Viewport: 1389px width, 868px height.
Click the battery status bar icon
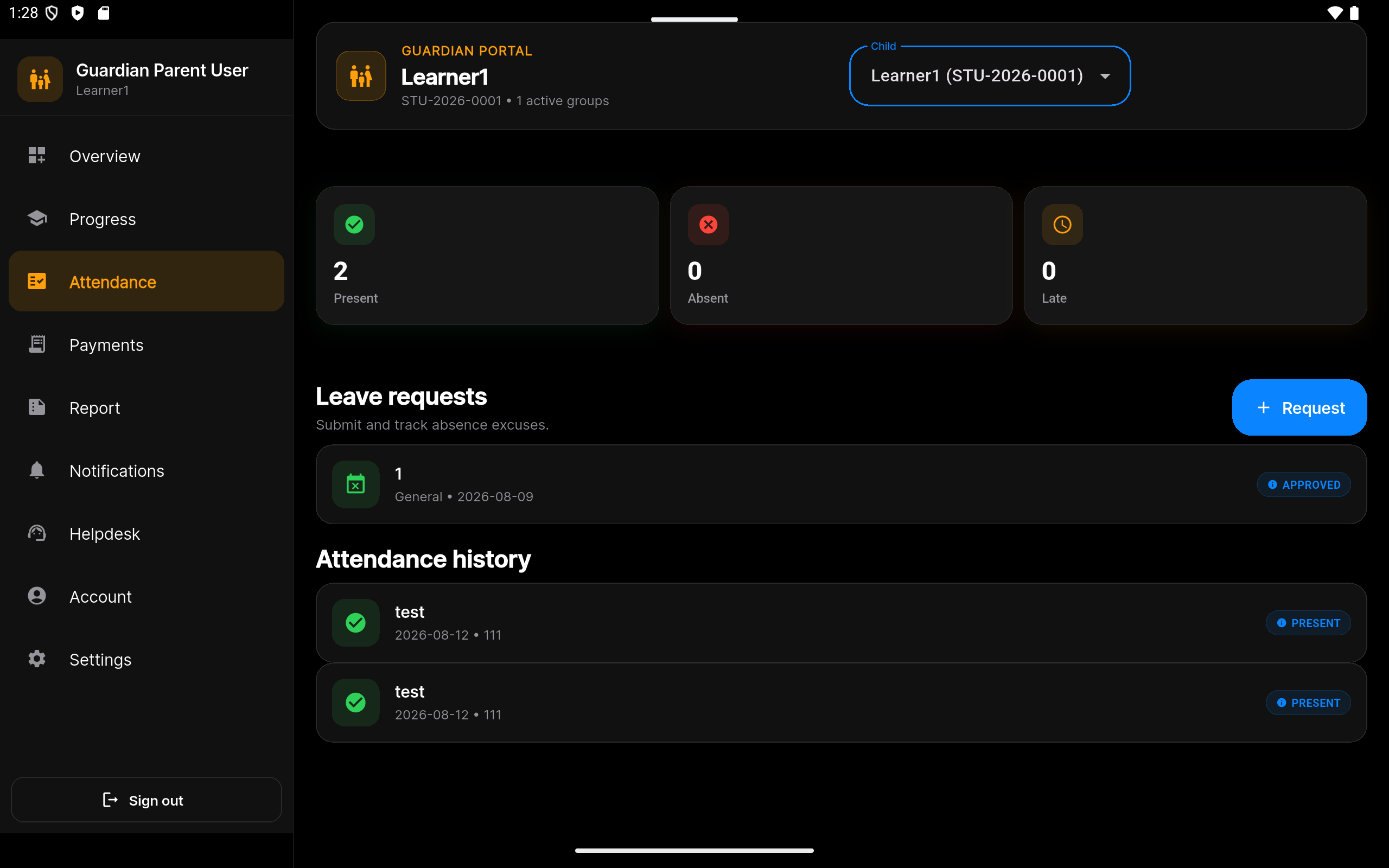(1355, 12)
